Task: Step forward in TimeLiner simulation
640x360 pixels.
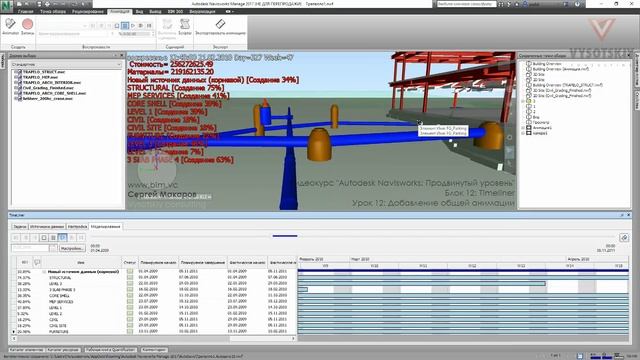Action: [72, 237]
